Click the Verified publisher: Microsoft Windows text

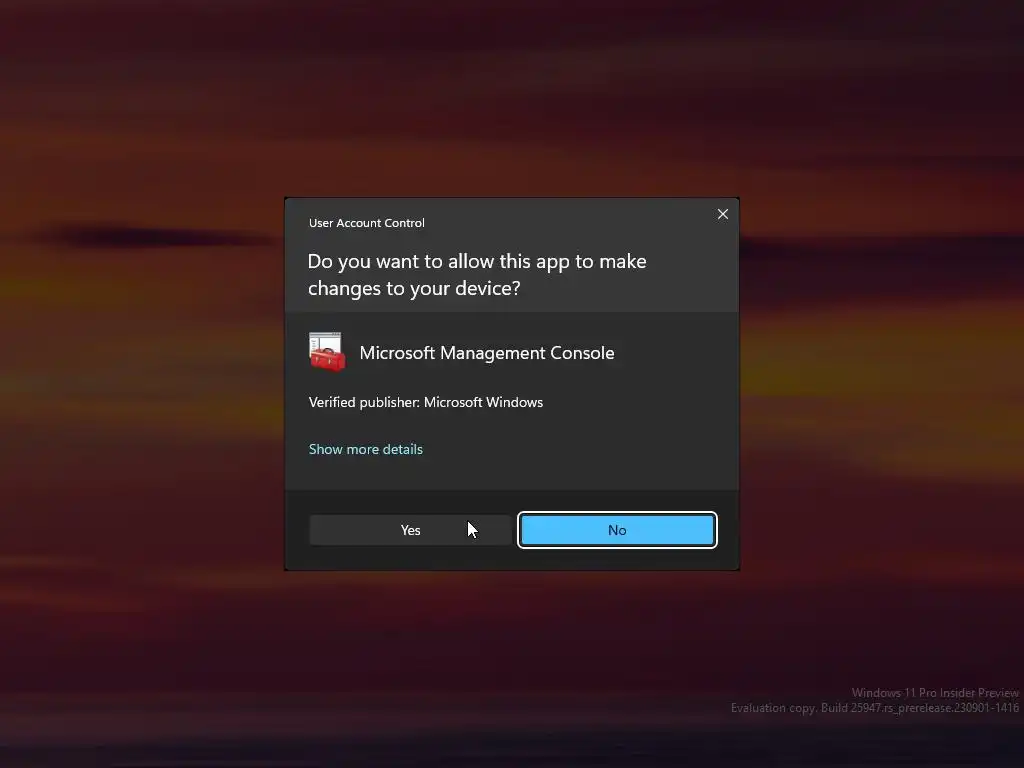pos(426,402)
